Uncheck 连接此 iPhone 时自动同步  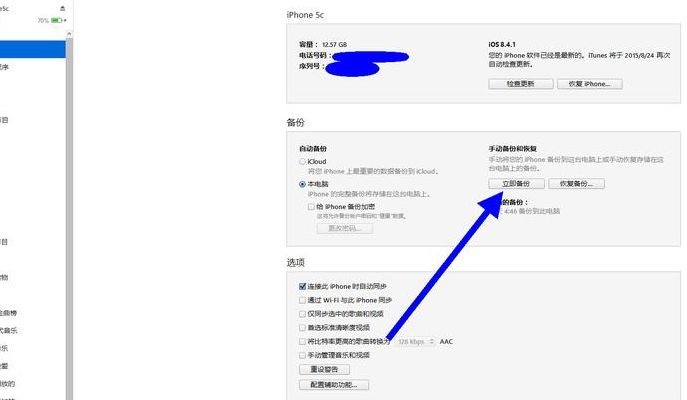click(302, 286)
